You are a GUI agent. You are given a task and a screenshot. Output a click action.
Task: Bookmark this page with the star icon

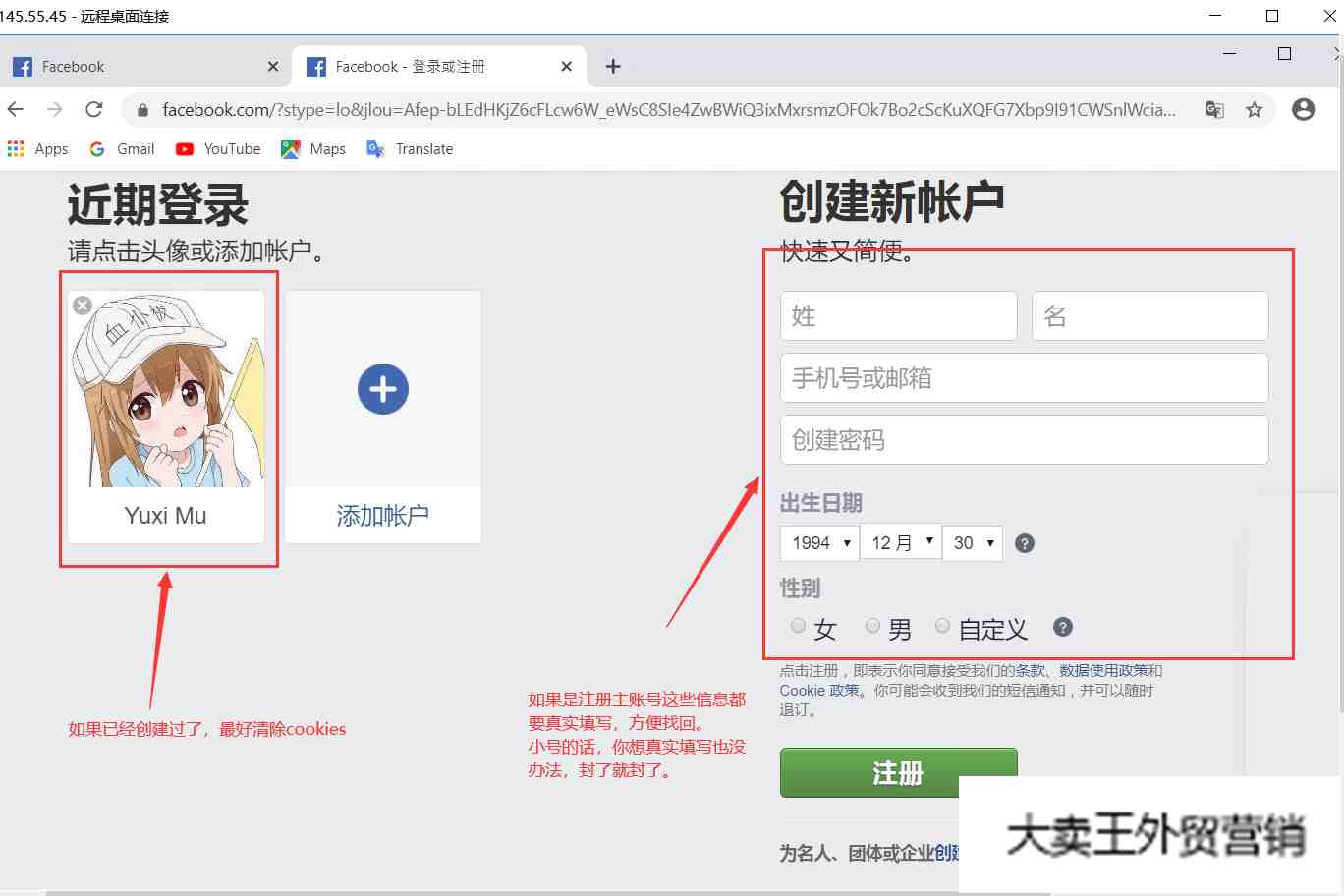(1255, 110)
